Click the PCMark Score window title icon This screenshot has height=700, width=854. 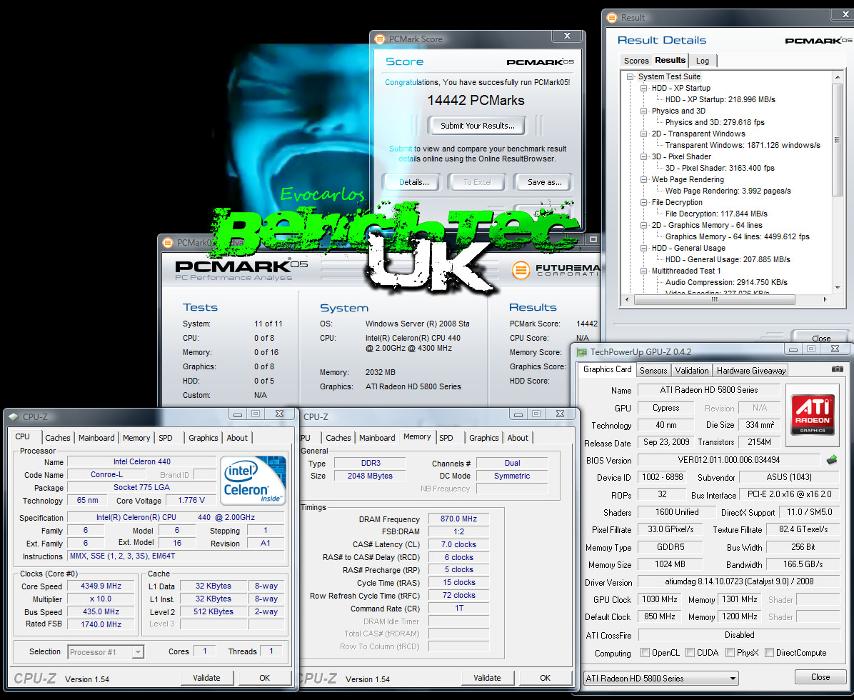[380, 39]
